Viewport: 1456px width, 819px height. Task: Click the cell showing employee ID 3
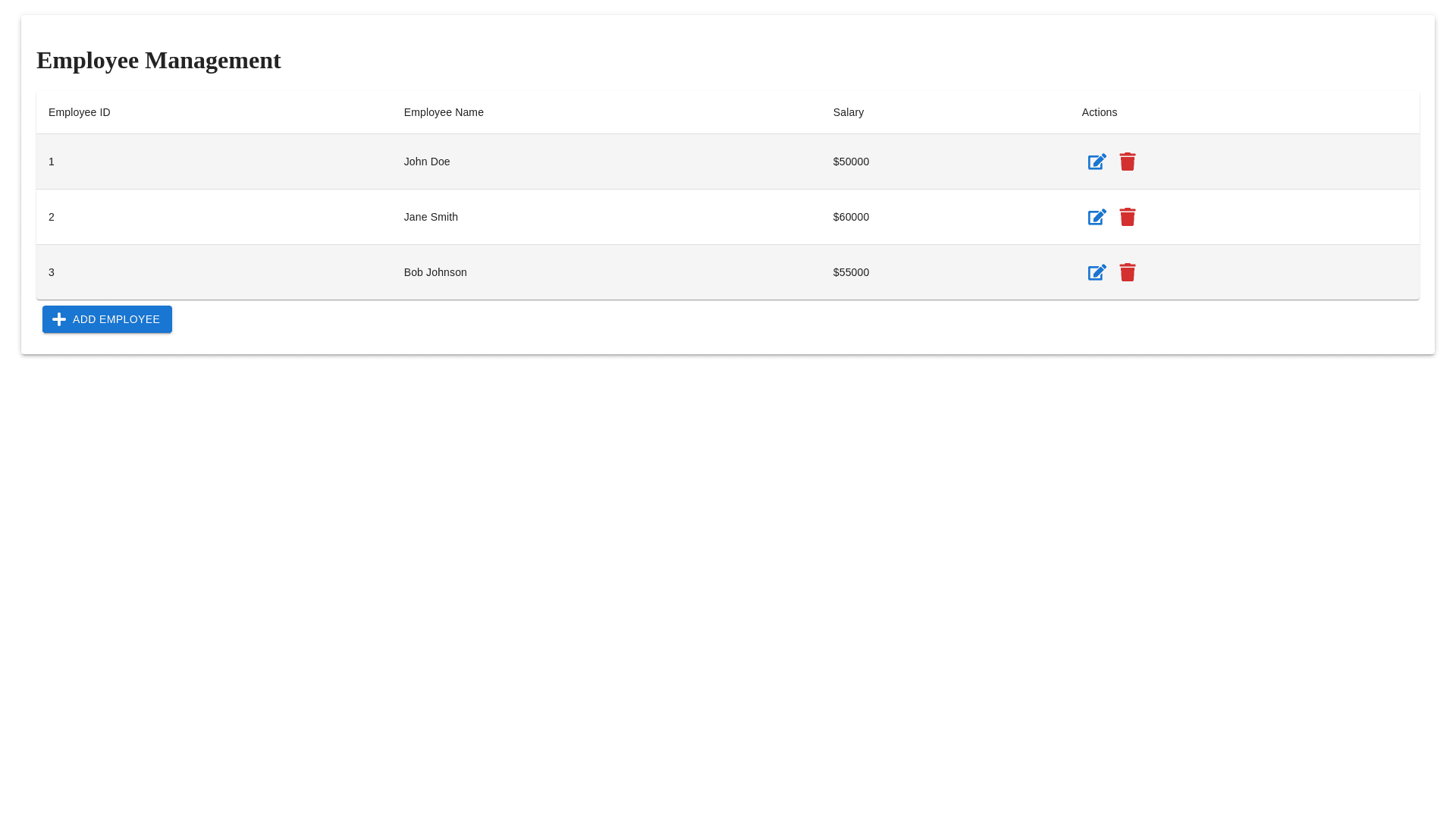(52, 272)
